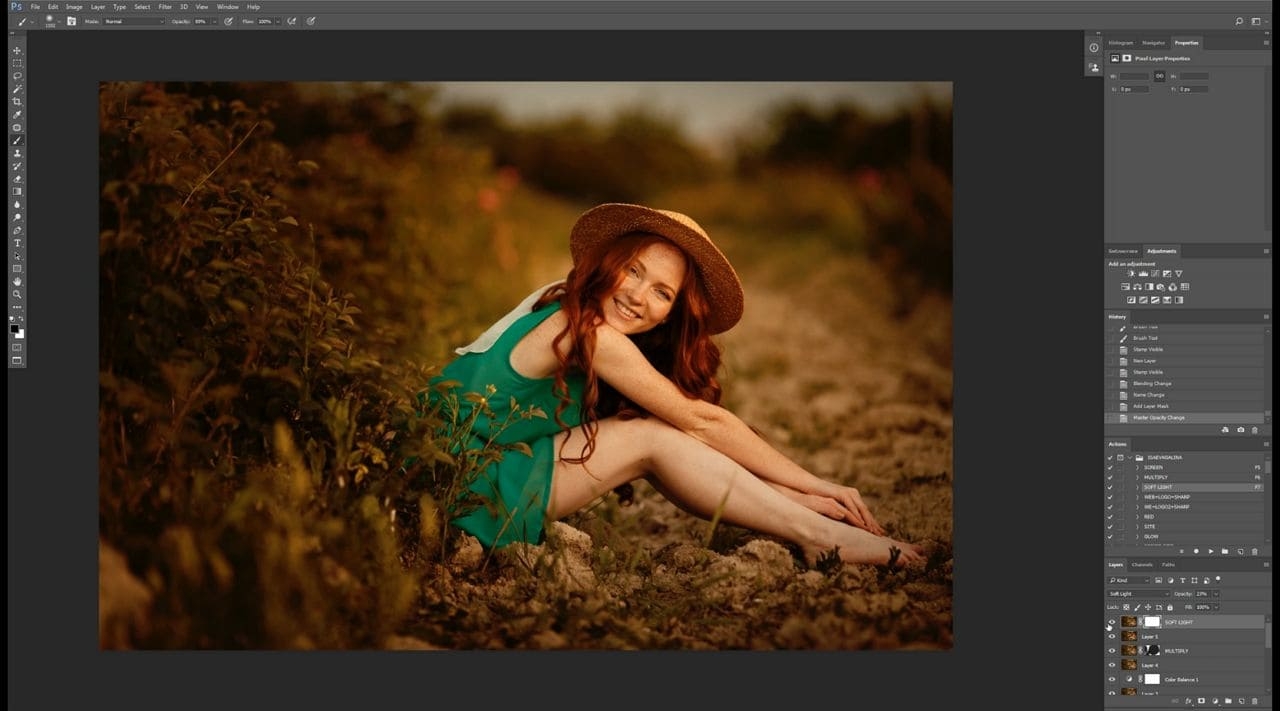Hide the MULTIPLY layer
The height and width of the screenshot is (711, 1280).
[1111, 651]
